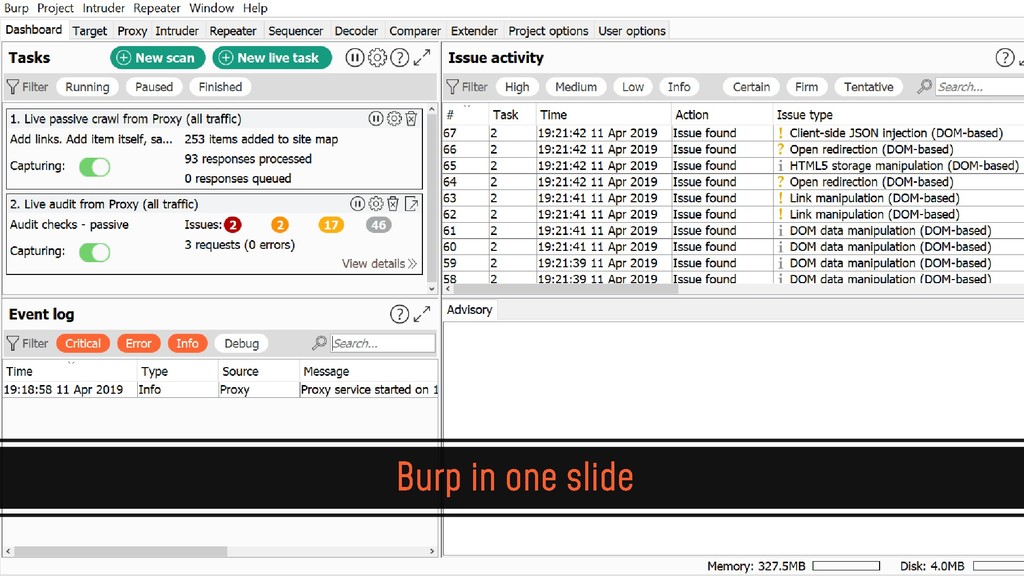Toggle the Tentative confidence filter
Image resolution: width=1024 pixels, height=576 pixels.
[869, 87]
